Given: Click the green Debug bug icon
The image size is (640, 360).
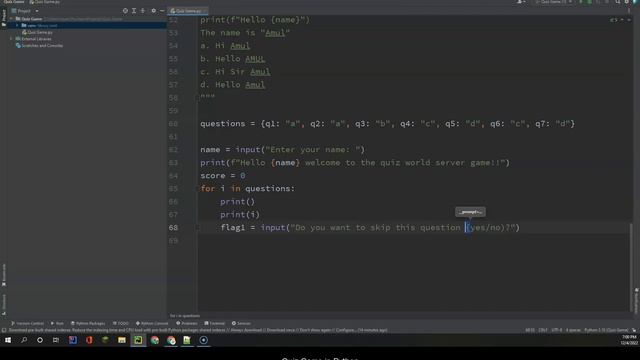Looking at the screenshot, I should [x=589, y=2].
